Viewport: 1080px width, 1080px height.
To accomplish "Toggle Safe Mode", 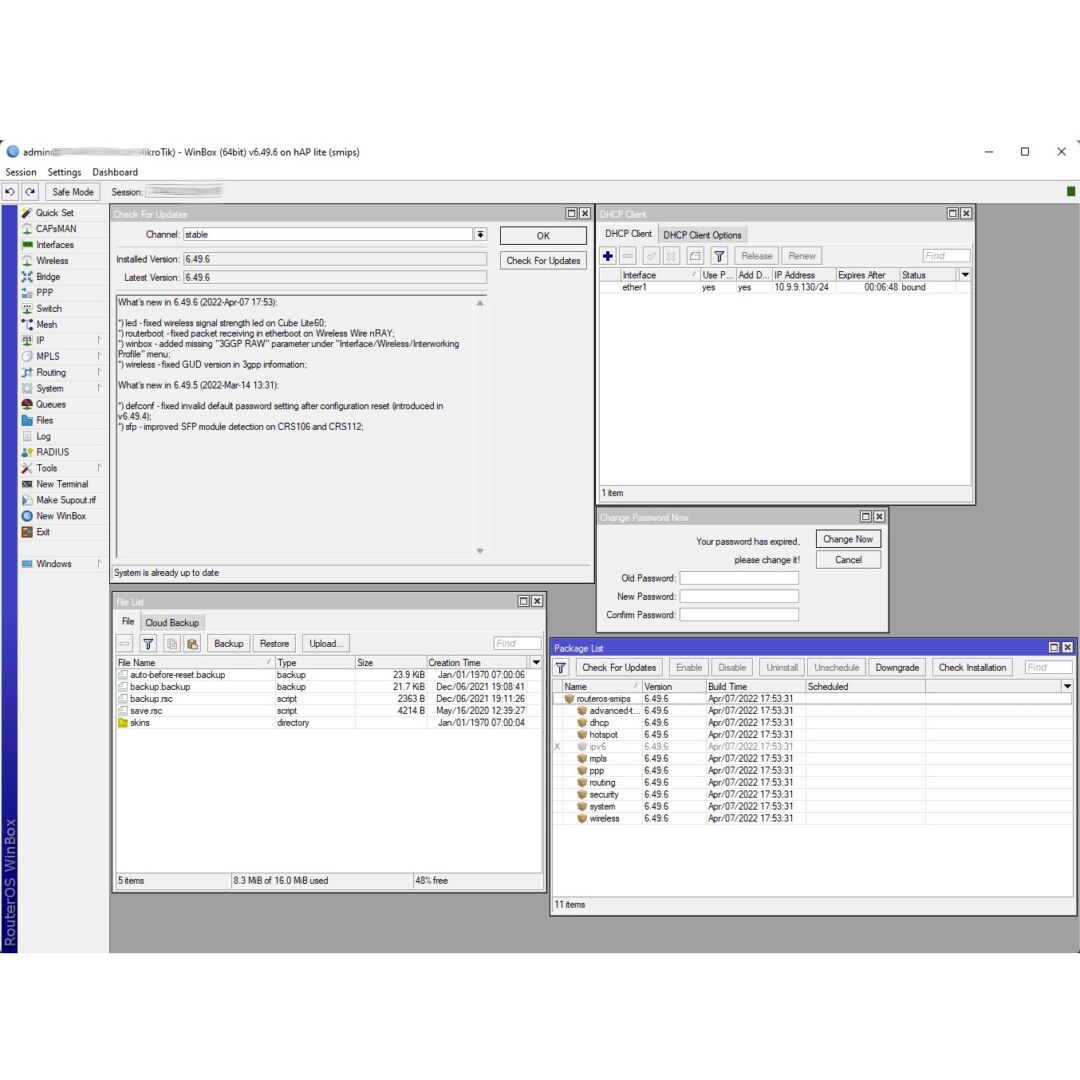I will 73,192.
